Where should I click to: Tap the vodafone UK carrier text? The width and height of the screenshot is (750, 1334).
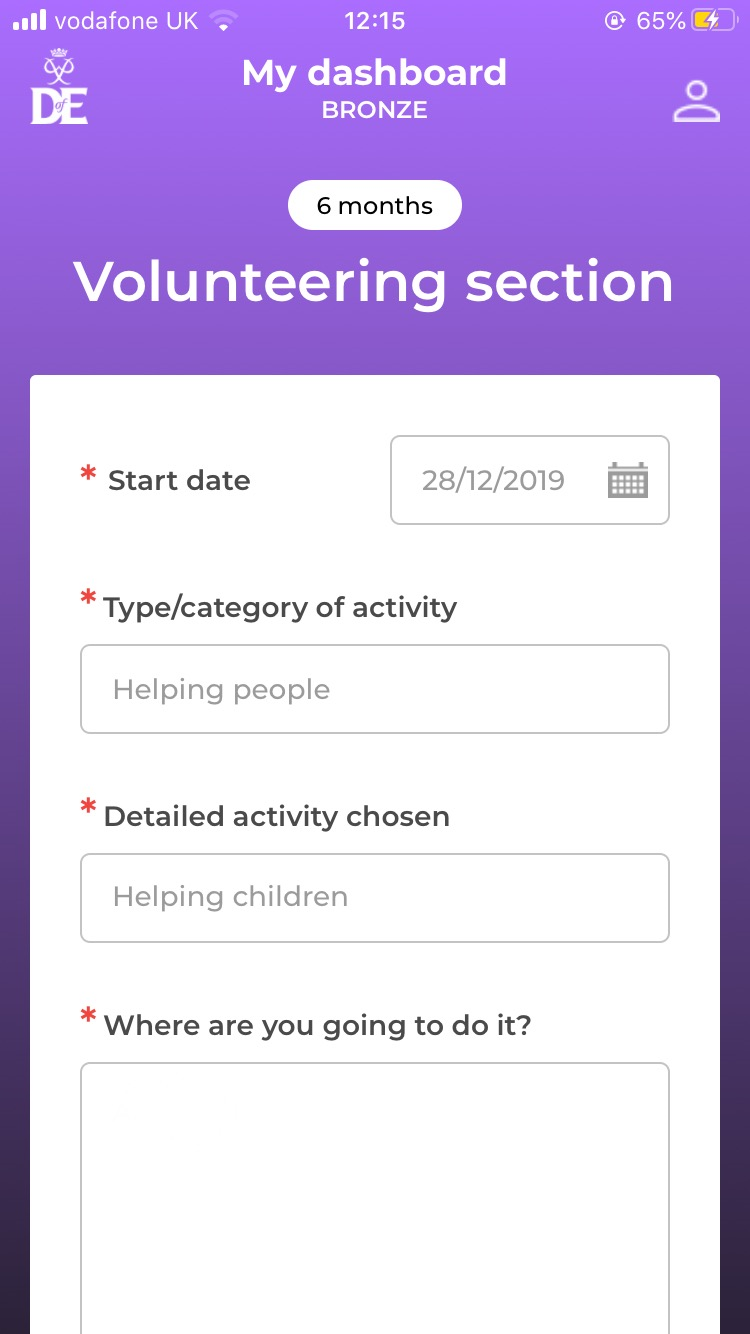(x=126, y=21)
